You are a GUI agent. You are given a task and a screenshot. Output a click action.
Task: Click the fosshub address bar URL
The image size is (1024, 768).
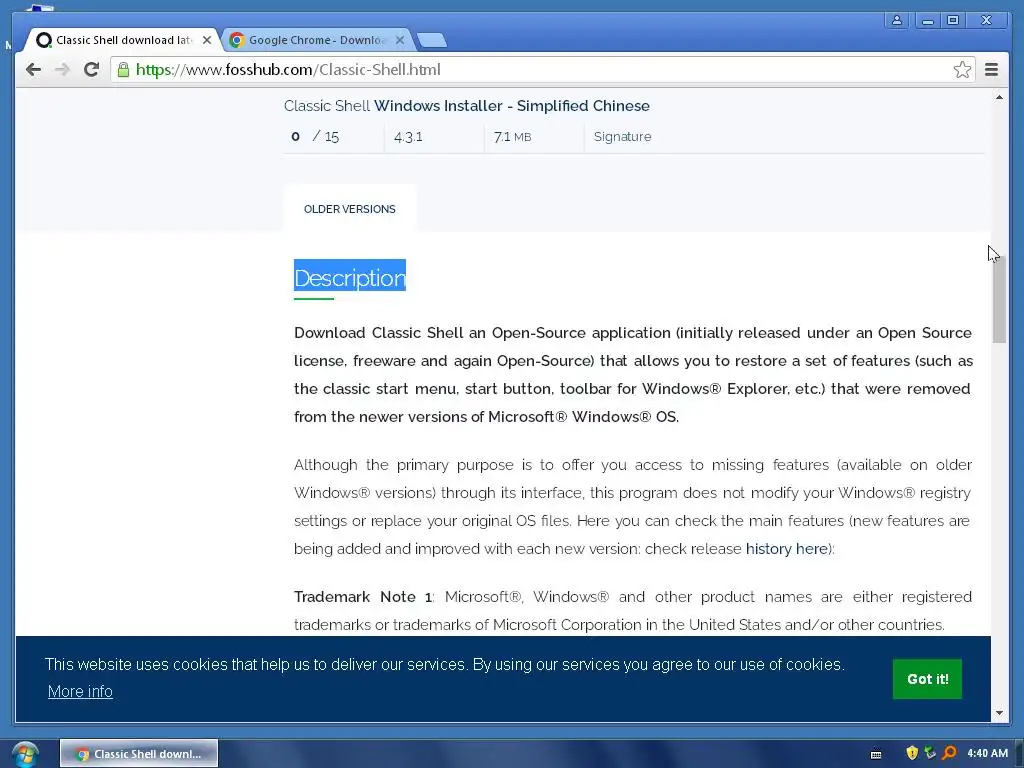[288, 70]
